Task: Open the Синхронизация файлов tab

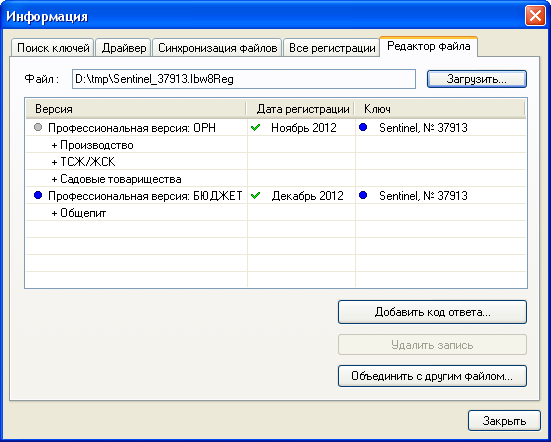Action: 217,48
